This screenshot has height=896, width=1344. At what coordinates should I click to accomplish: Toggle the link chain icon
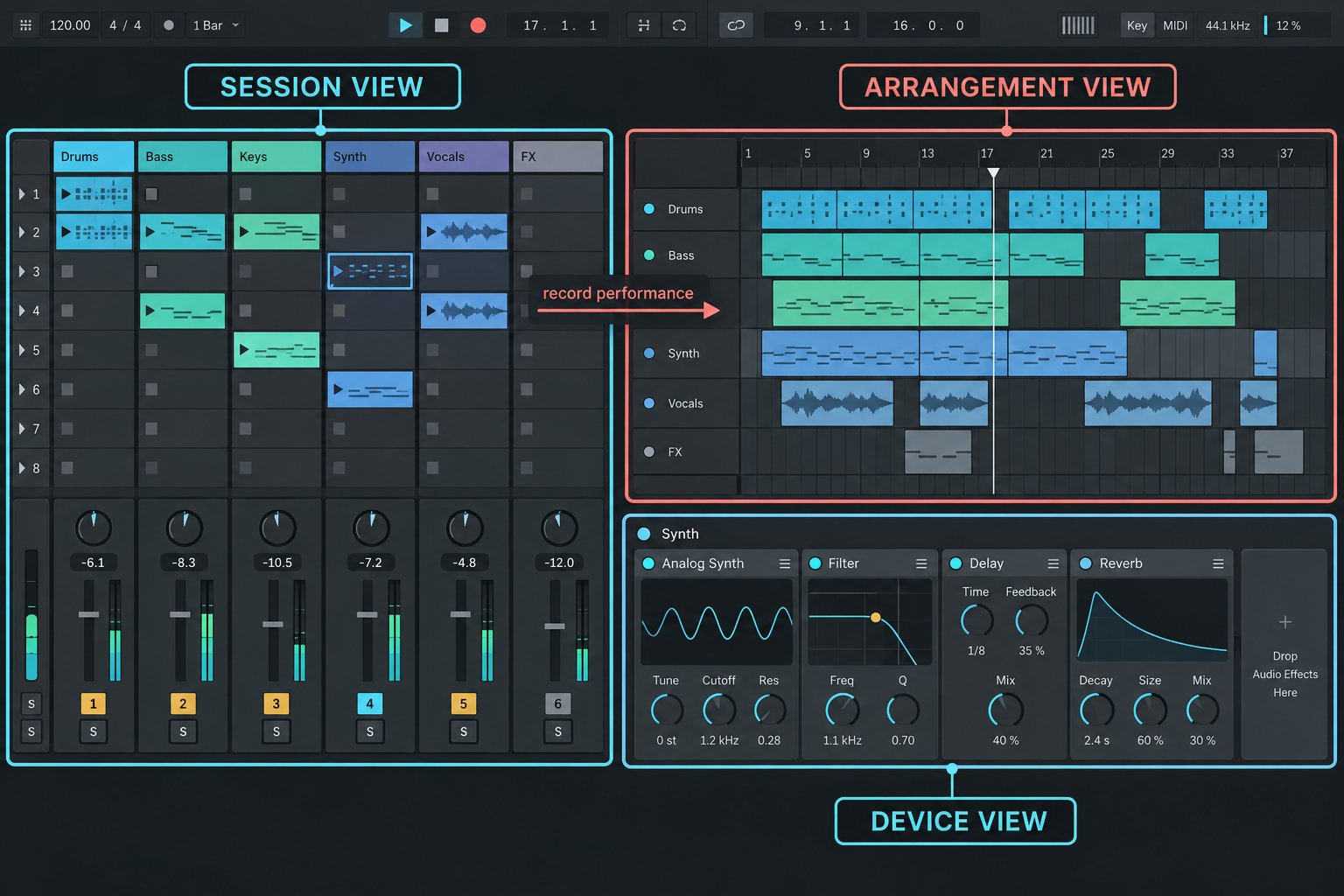point(736,25)
